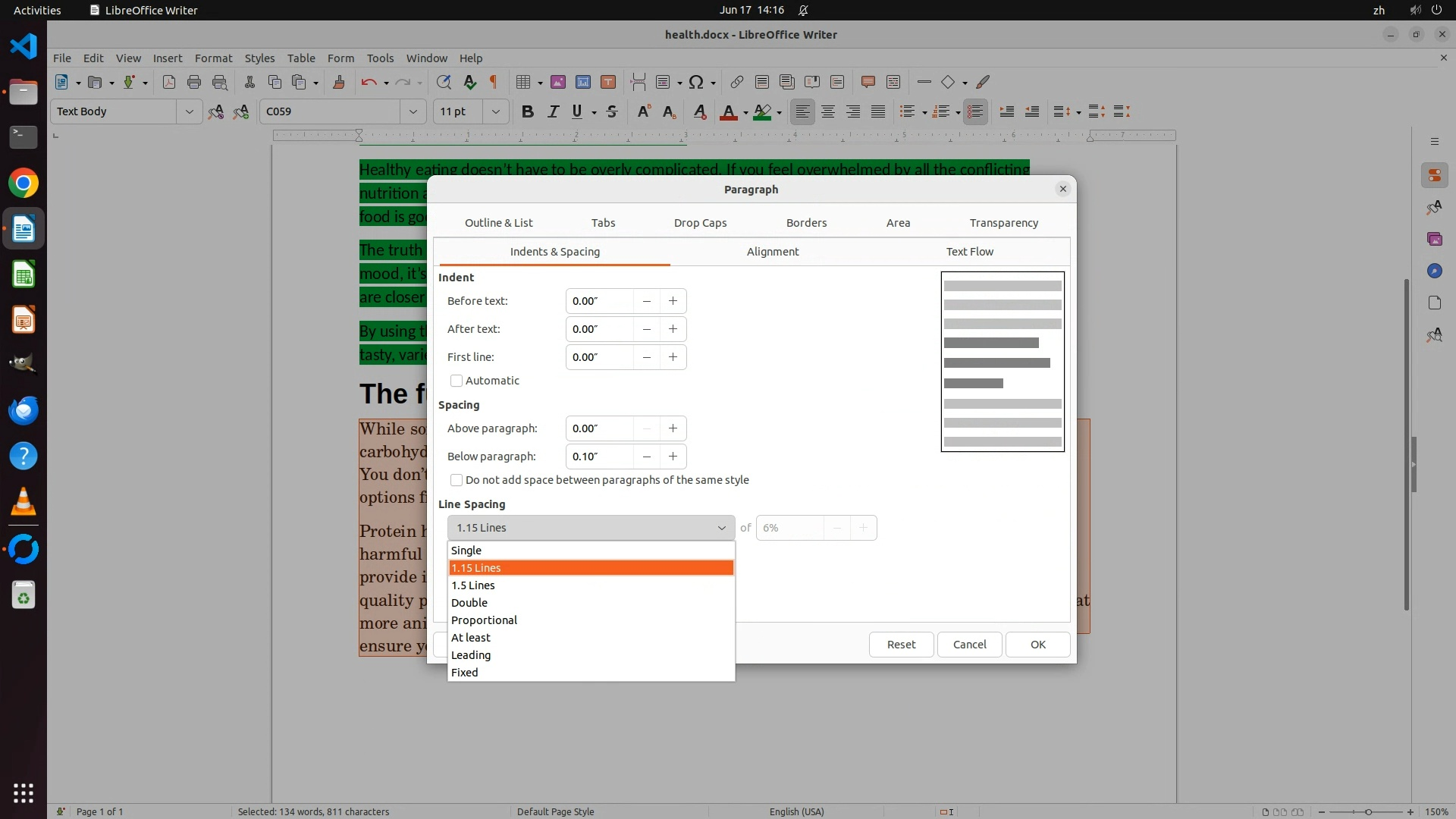This screenshot has width=1456, height=819.
Task: Check 'Do not add space between paragraphs' option
Action: pos(457,480)
